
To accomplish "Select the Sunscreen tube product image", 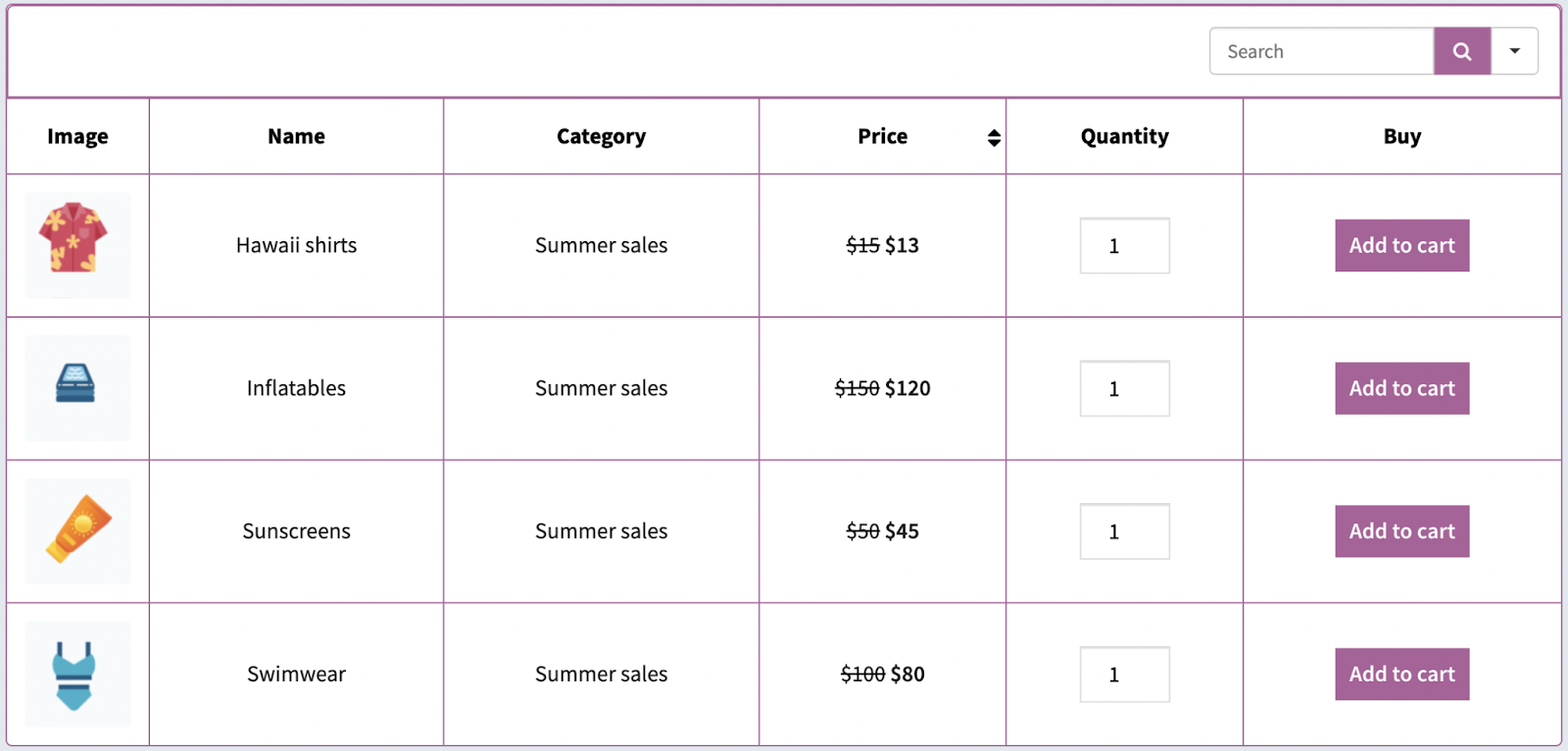I will coord(76,530).
